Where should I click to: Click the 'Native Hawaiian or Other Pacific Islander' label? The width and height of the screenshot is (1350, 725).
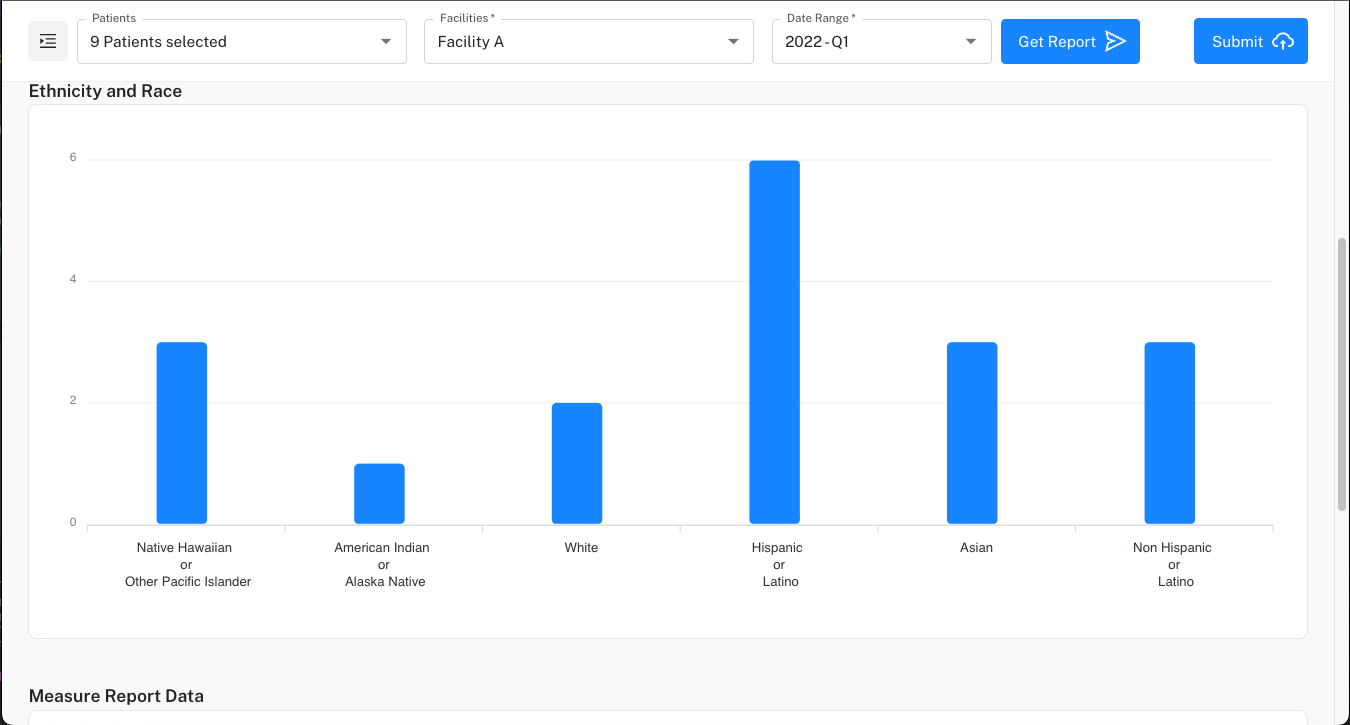[188, 565]
